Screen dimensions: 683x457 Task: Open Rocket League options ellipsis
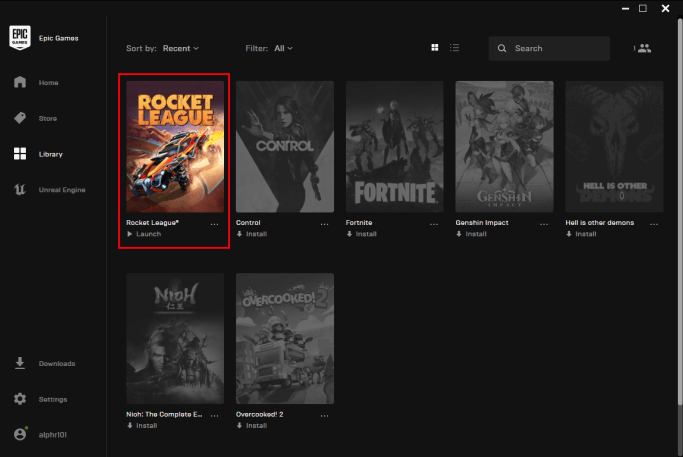214,224
